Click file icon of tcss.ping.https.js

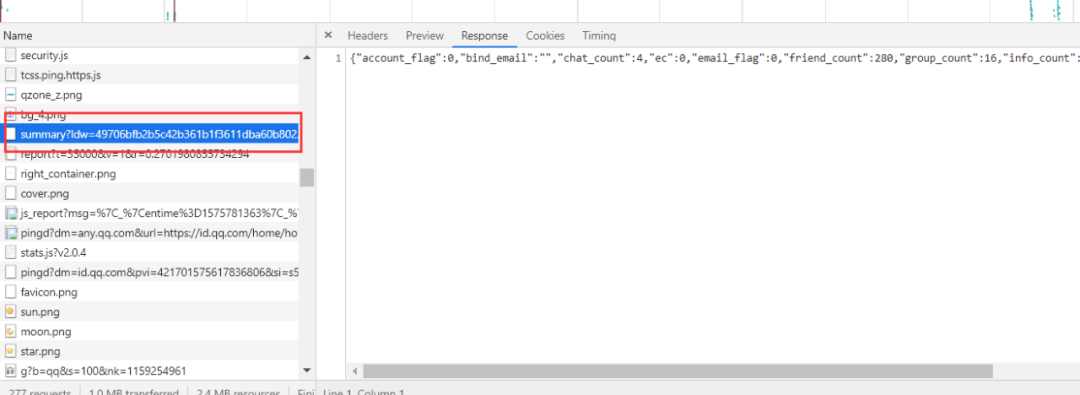(10, 74)
